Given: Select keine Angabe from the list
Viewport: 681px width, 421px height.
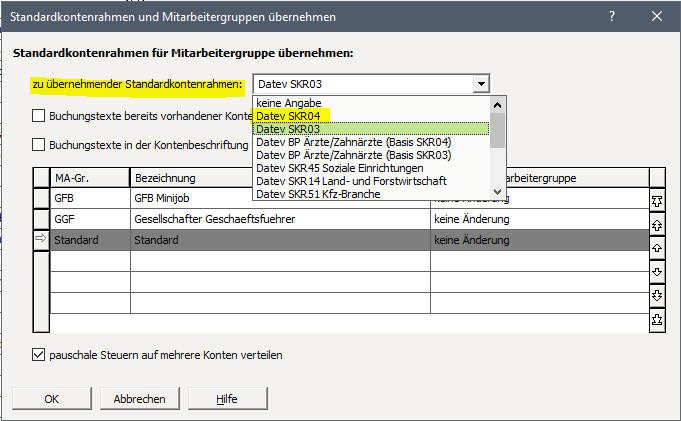Looking at the screenshot, I should (x=371, y=103).
